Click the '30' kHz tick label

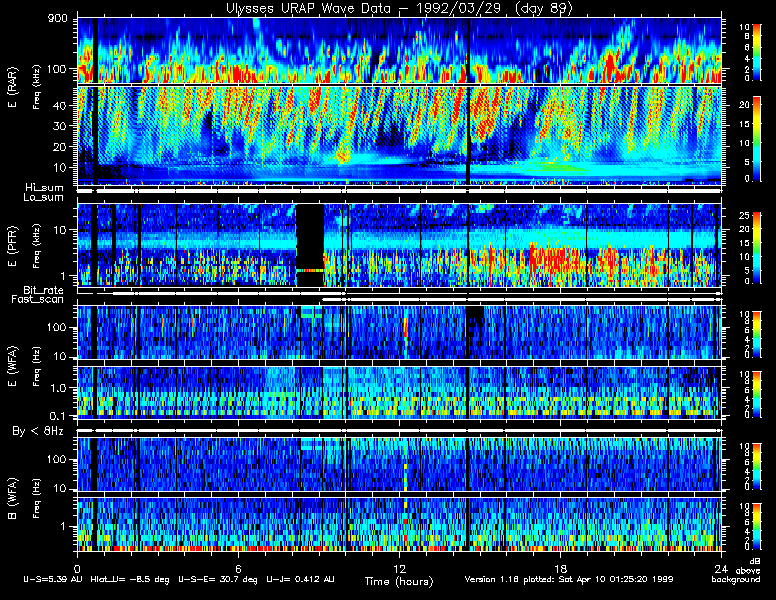(x=59, y=126)
